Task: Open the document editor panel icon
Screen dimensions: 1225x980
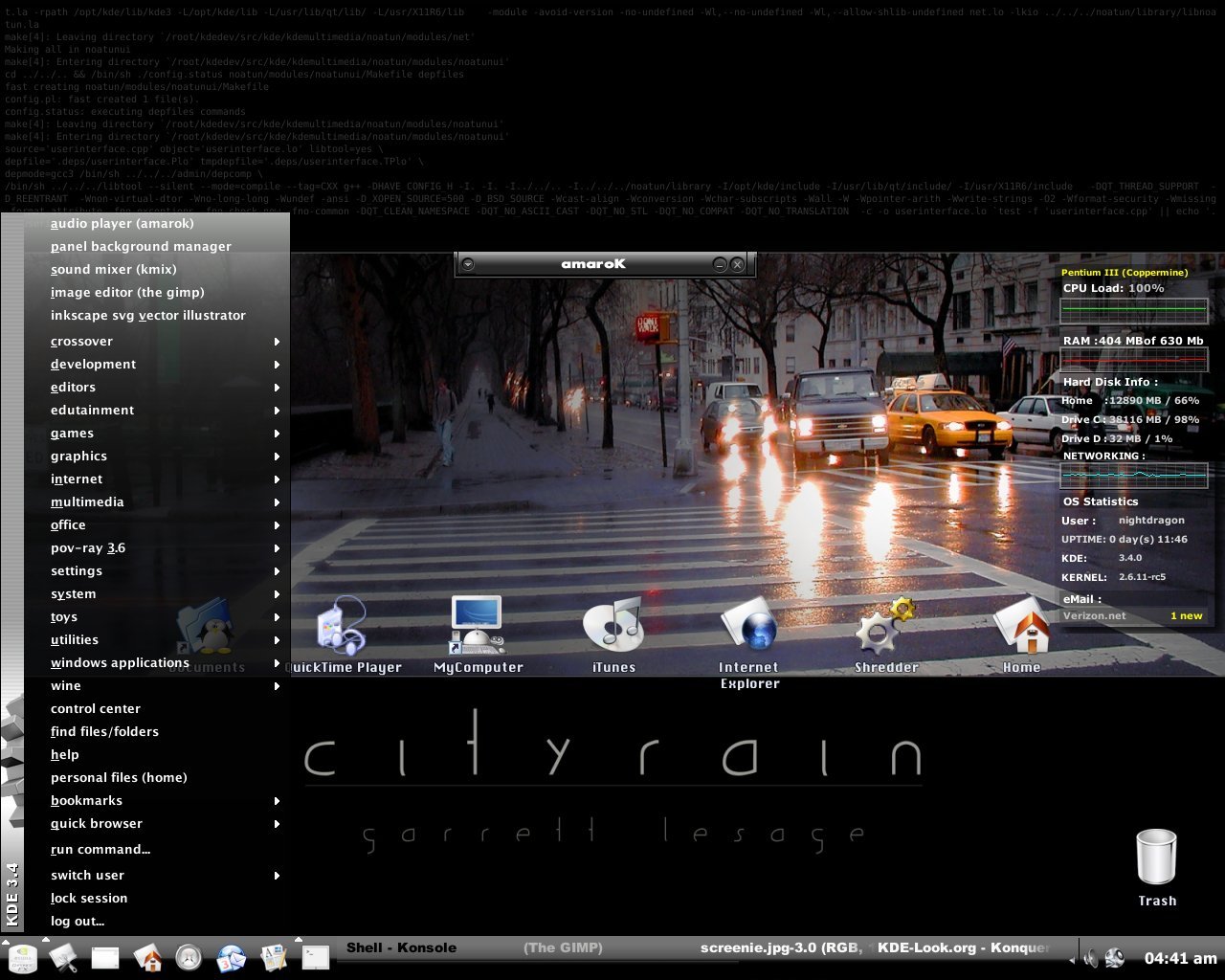Action: point(274,957)
